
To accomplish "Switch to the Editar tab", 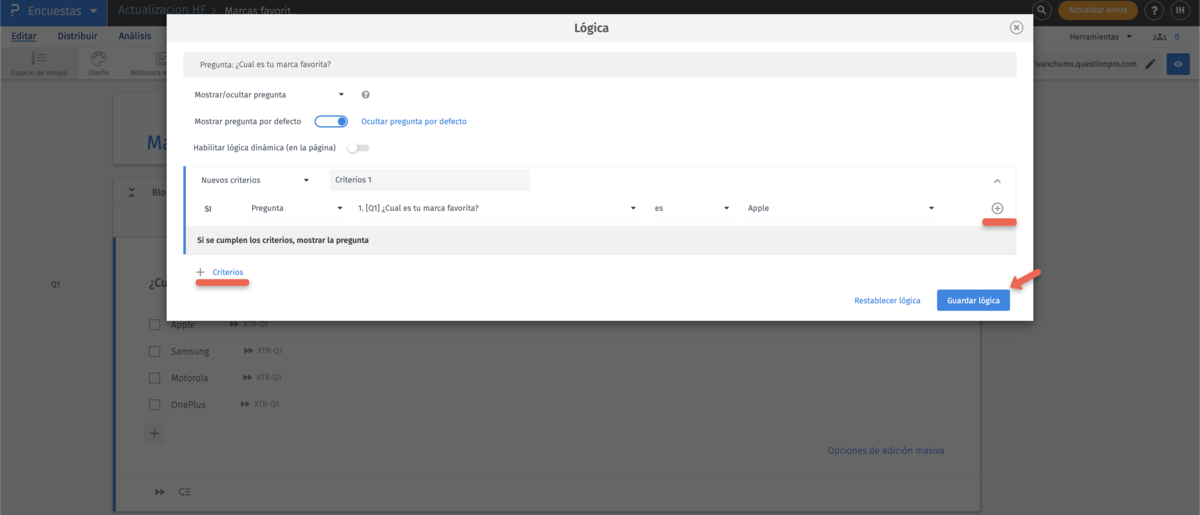I will point(24,36).
